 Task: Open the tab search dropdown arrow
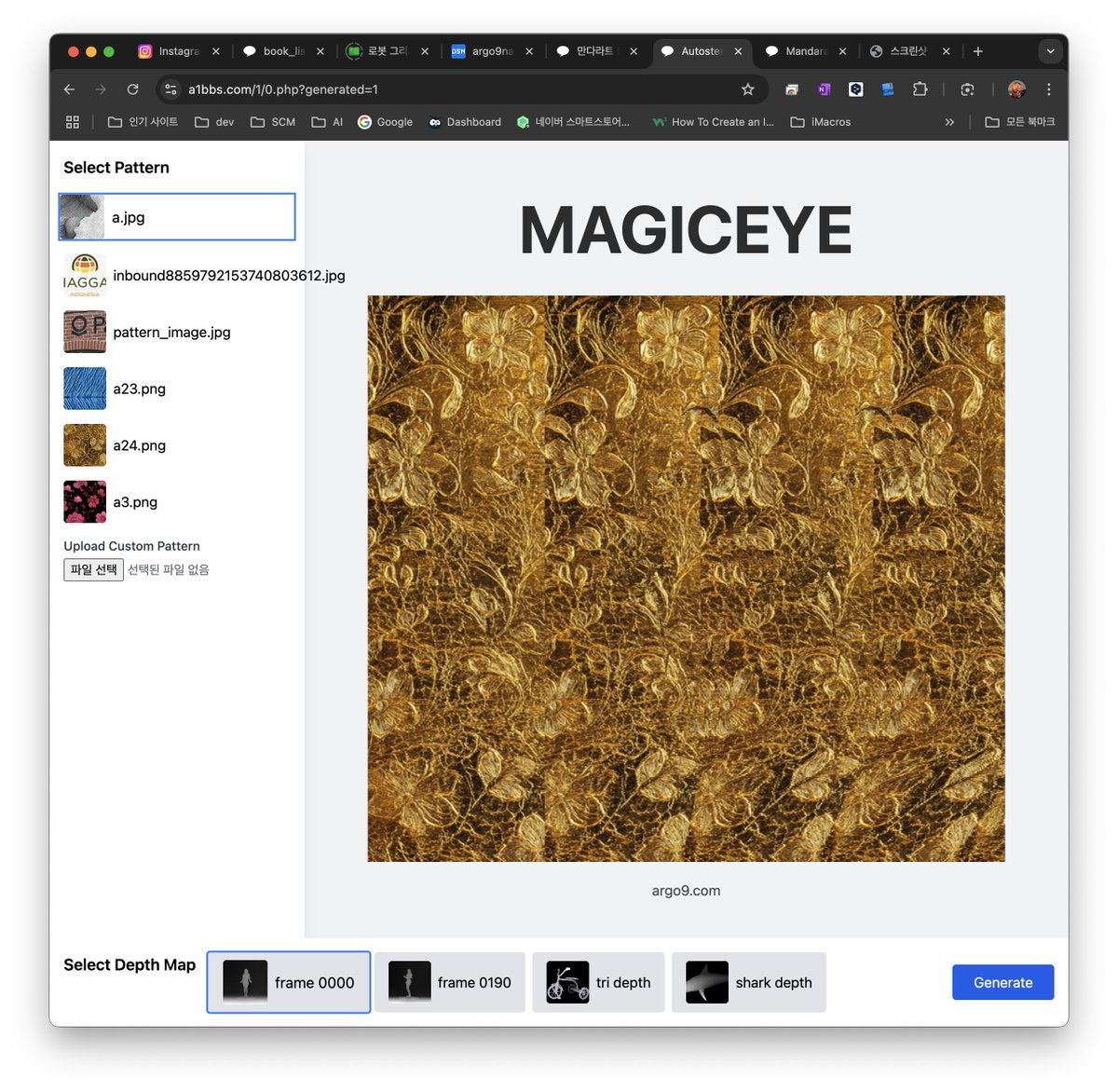tap(1050, 51)
